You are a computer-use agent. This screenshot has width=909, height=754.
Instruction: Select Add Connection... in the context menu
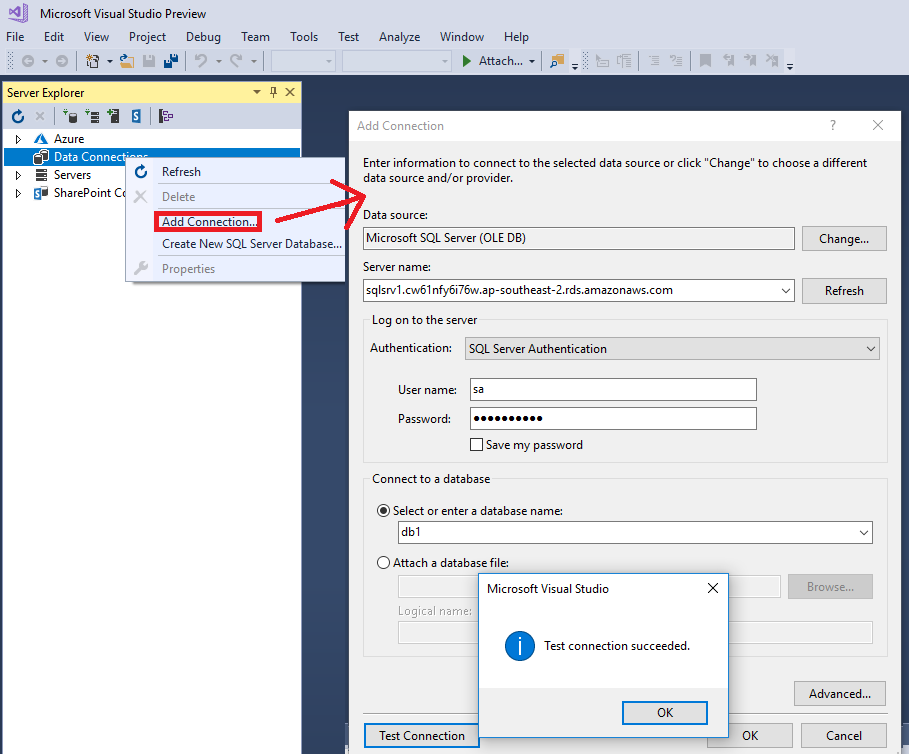click(208, 221)
